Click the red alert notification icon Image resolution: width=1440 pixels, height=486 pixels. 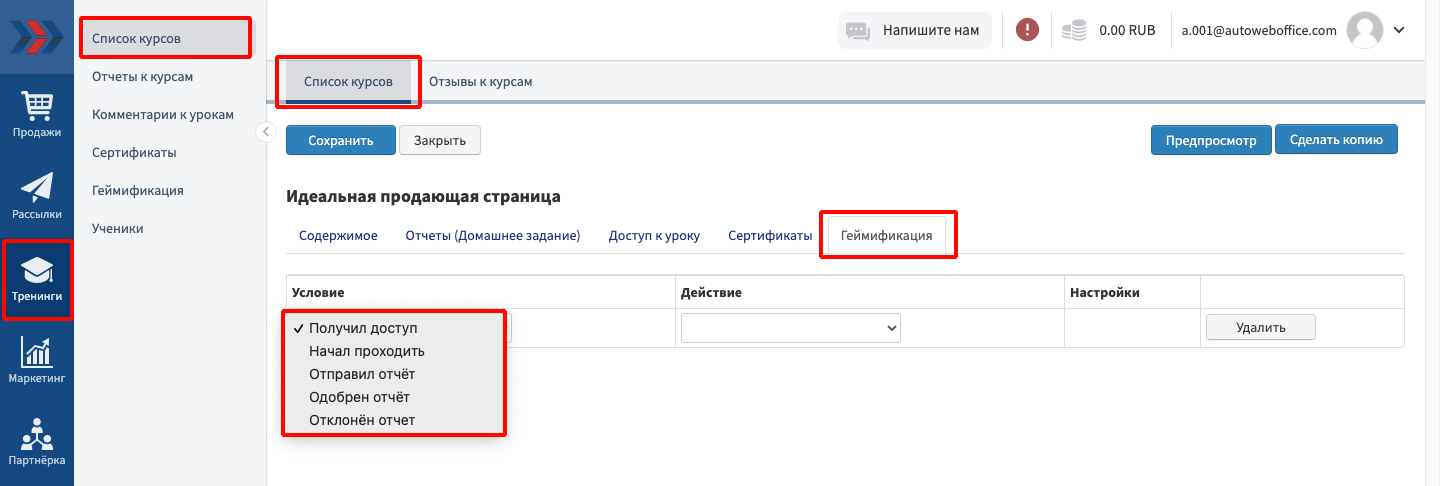(x=1027, y=30)
